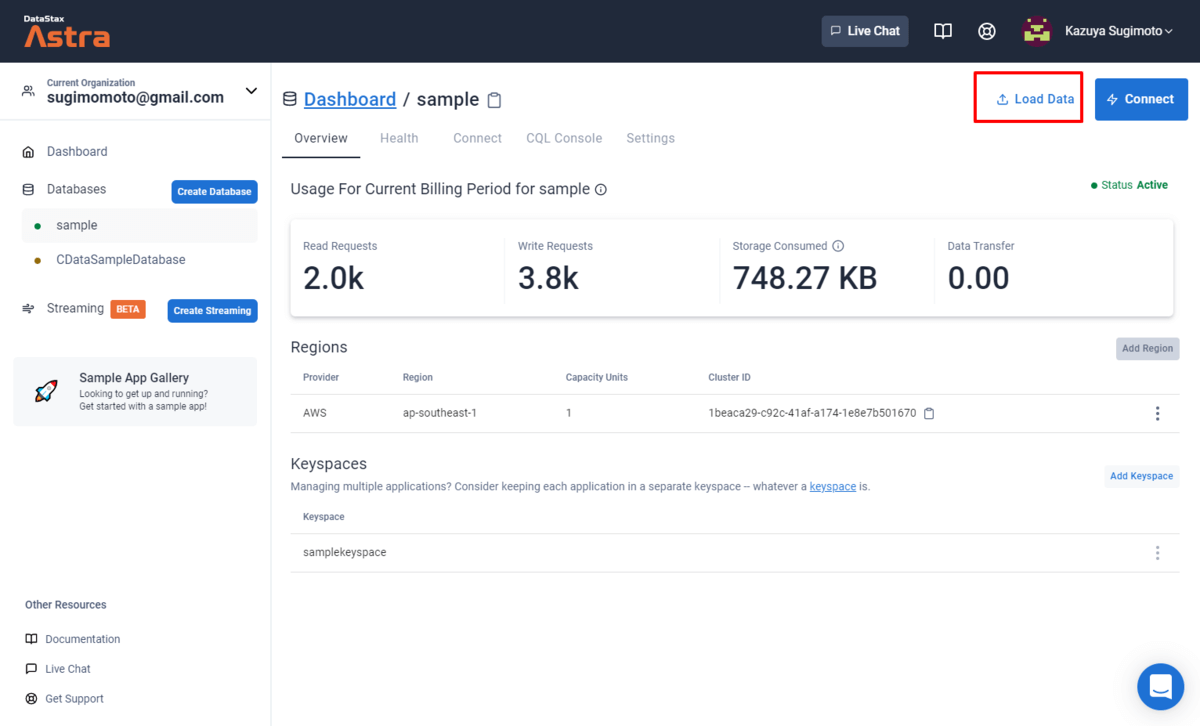Click the 3.8k Write Requests value
Image resolution: width=1200 pixels, height=726 pixels.
point(548,278)
